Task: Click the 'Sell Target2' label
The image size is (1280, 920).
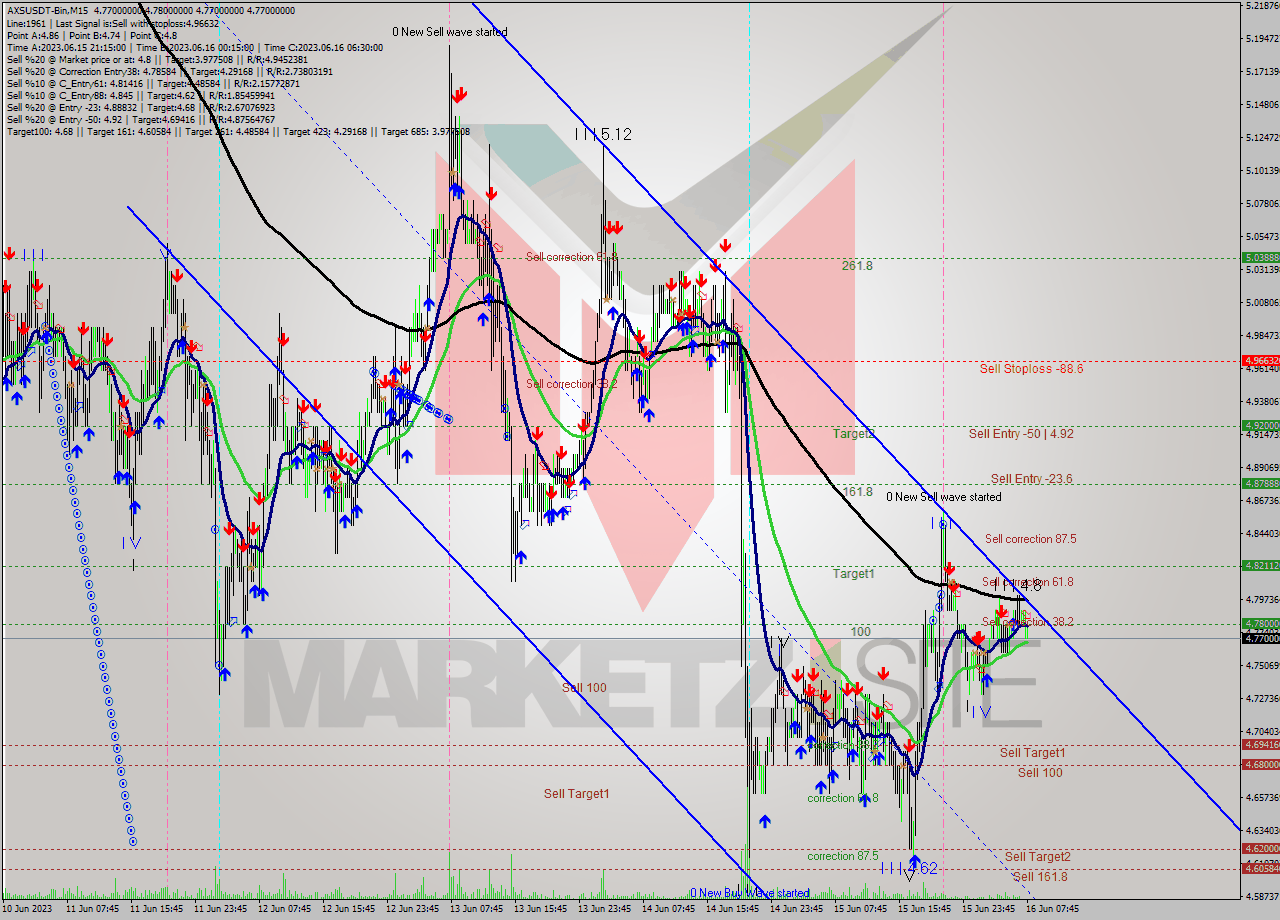Action: click(1038, 857)
